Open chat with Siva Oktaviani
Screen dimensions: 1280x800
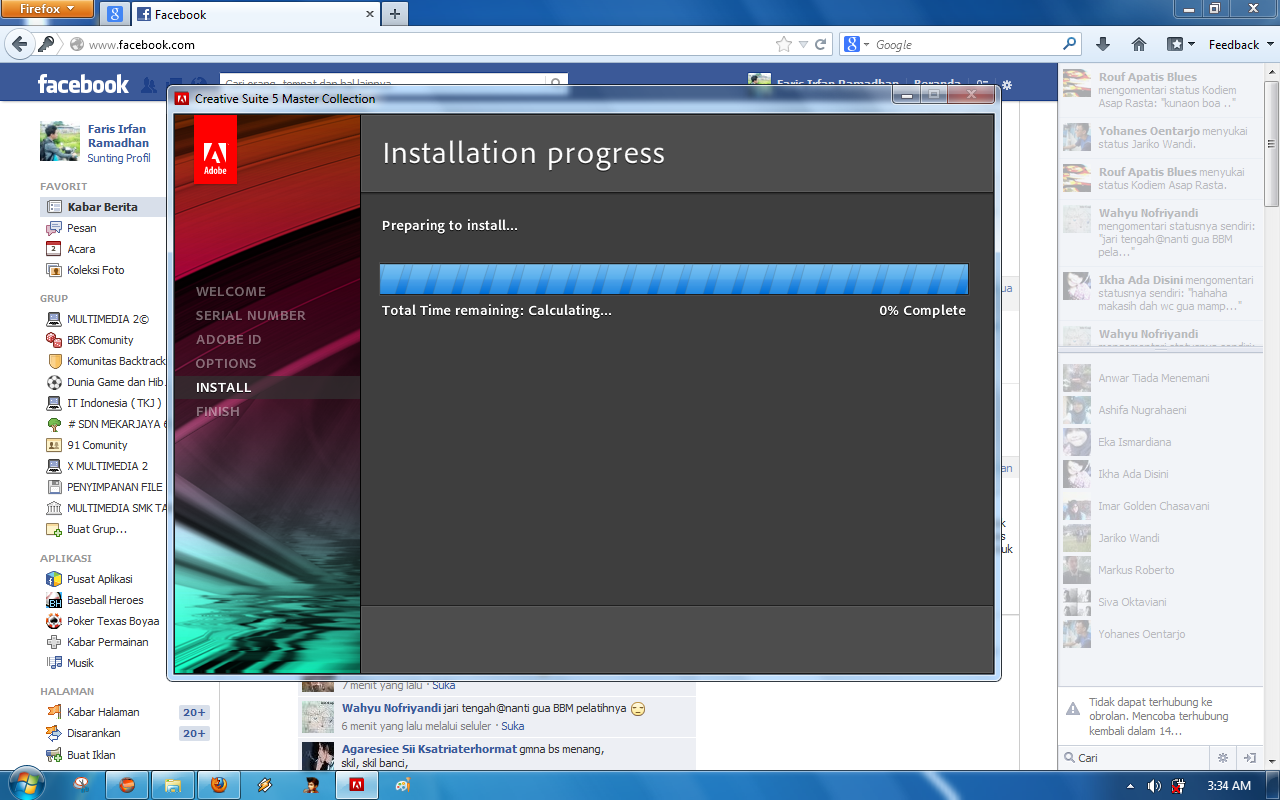click(1132, 602)
